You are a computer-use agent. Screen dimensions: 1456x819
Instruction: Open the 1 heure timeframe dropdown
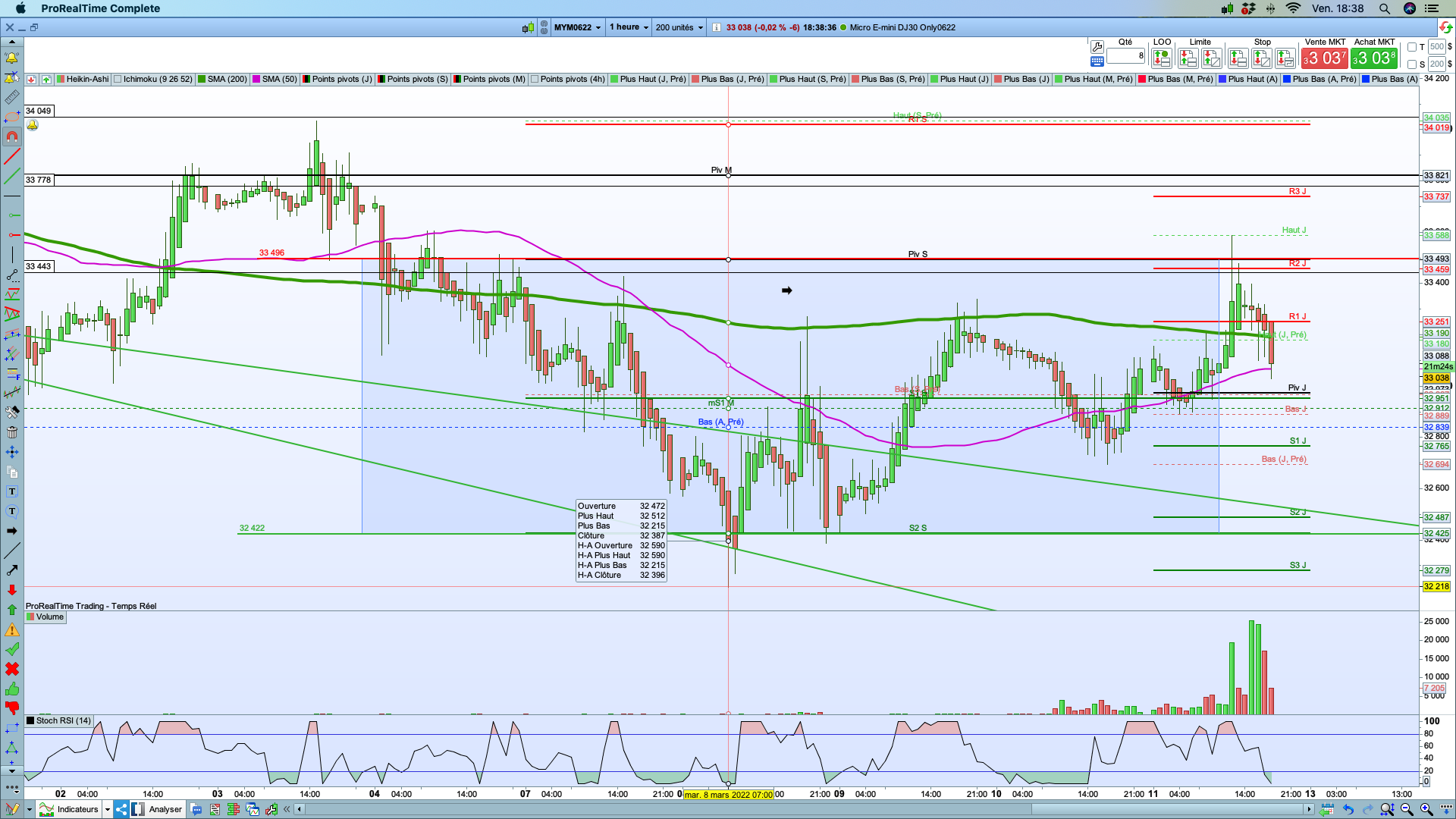pyautogui.click(x=629, y=27)
